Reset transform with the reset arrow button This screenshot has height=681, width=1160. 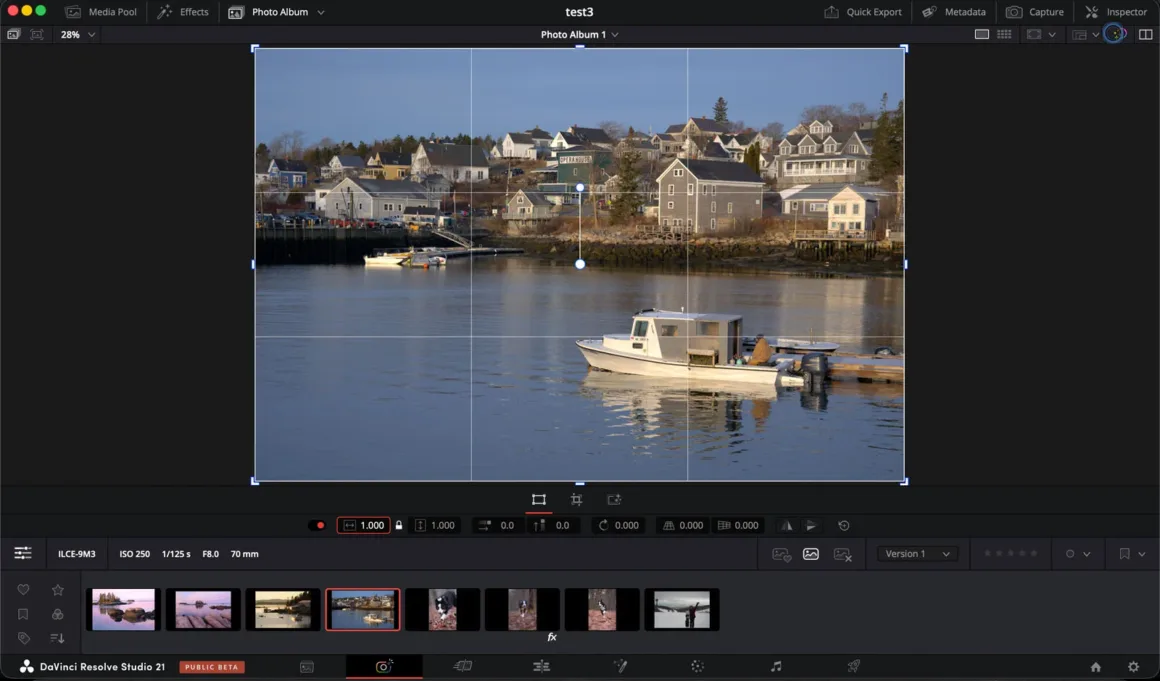(x=843, y=525)
